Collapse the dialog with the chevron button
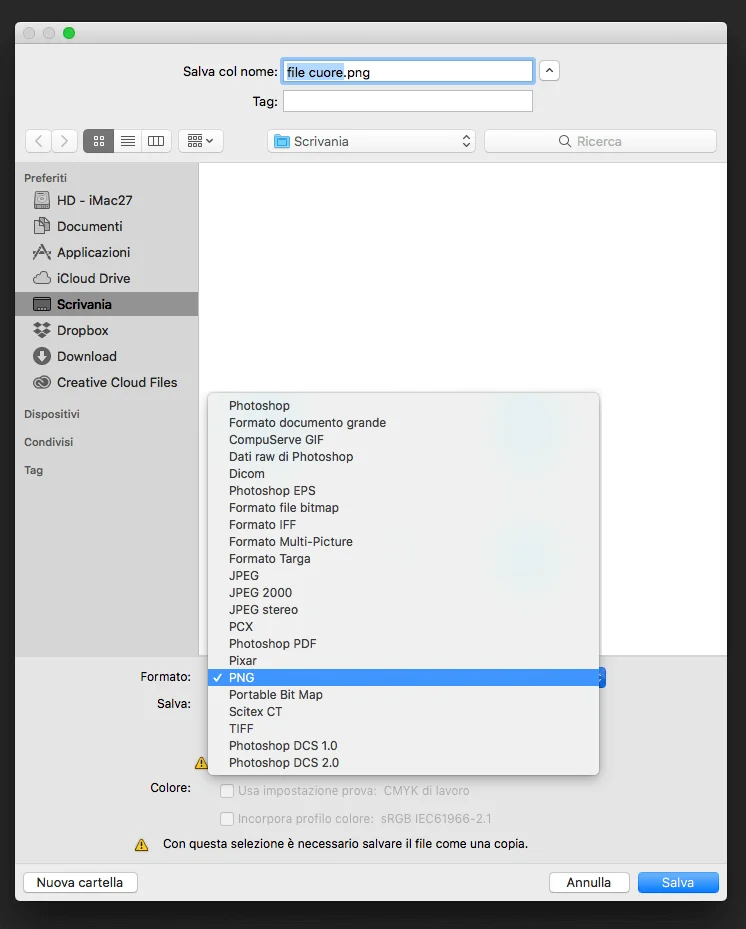746x929 pixels. click(549, 71)
